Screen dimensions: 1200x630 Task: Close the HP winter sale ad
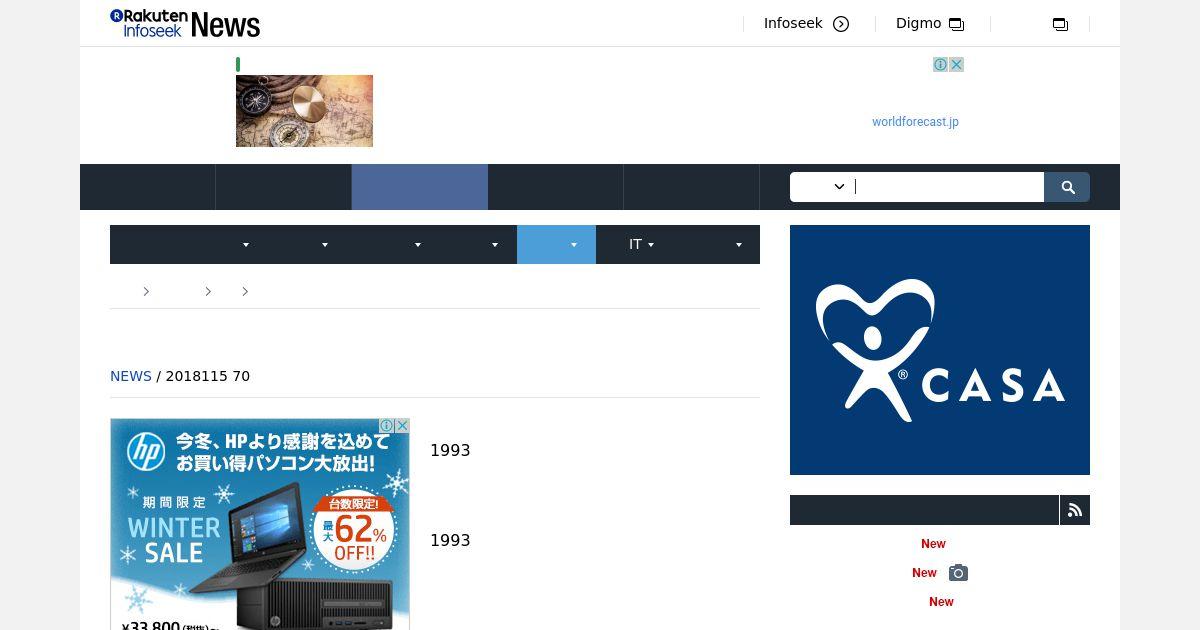tap(402, 426)
